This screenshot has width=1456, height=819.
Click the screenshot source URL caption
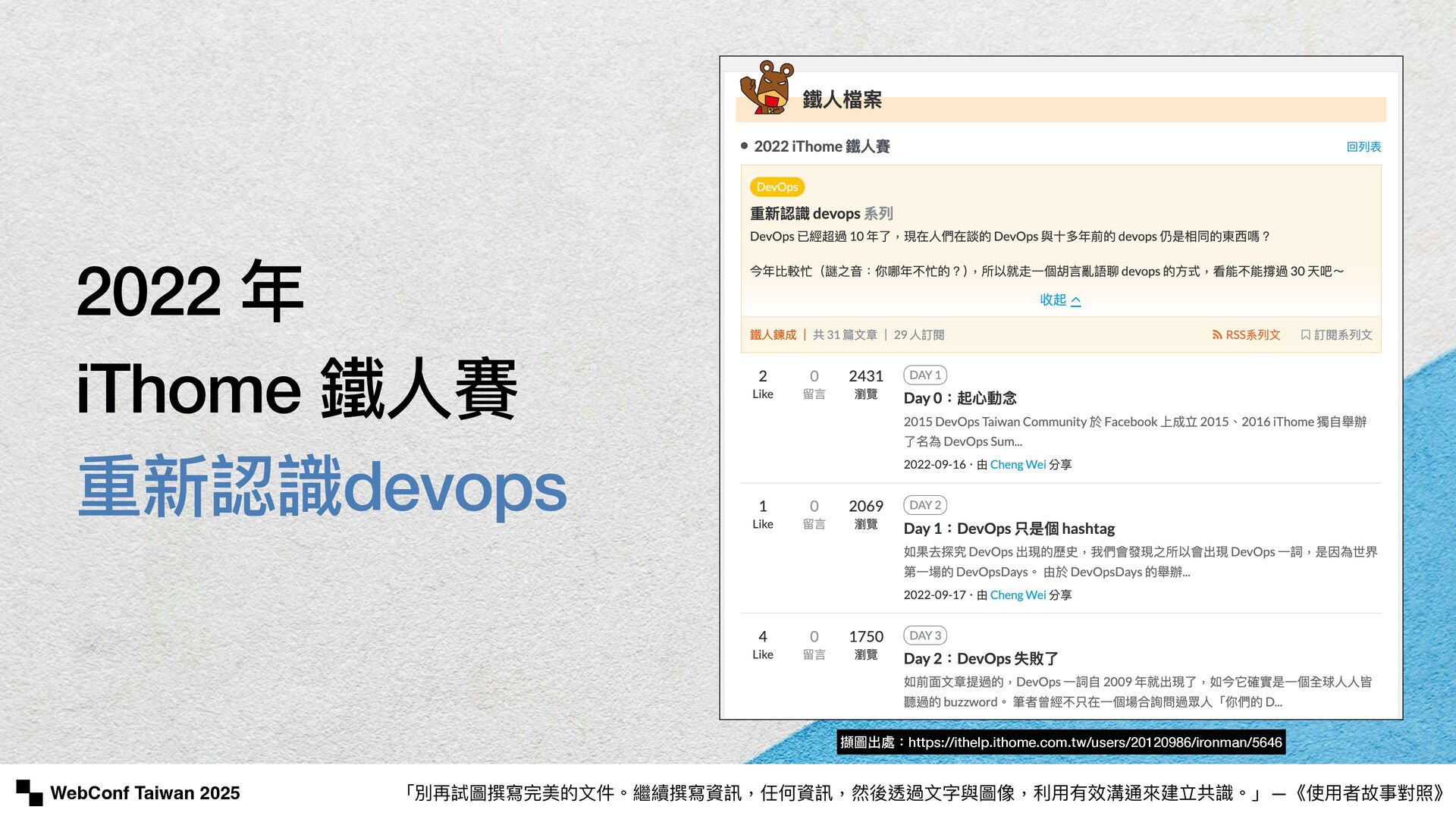[1060, 742]
